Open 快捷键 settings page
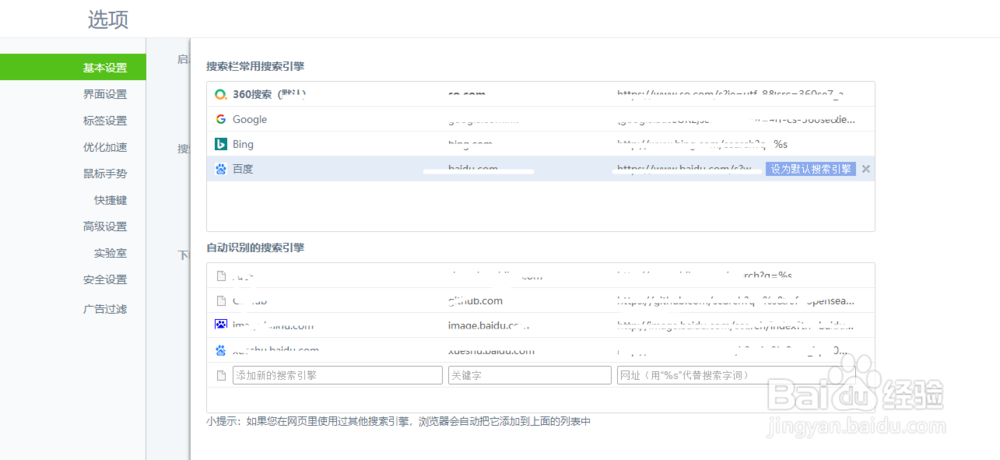This screenshot has height=460, width=1000. click(110, 200)
